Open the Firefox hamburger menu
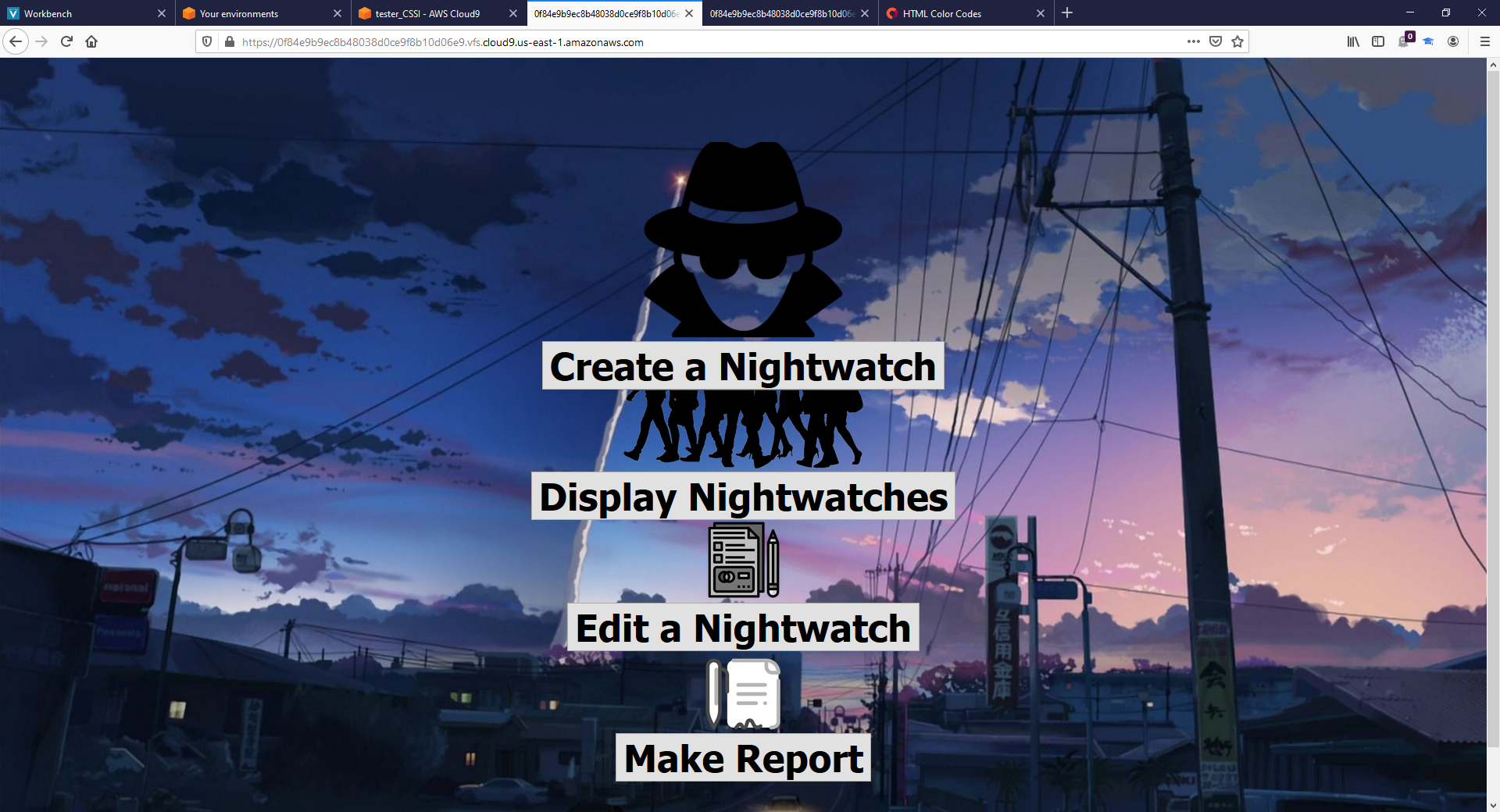 click(1485, 41)
